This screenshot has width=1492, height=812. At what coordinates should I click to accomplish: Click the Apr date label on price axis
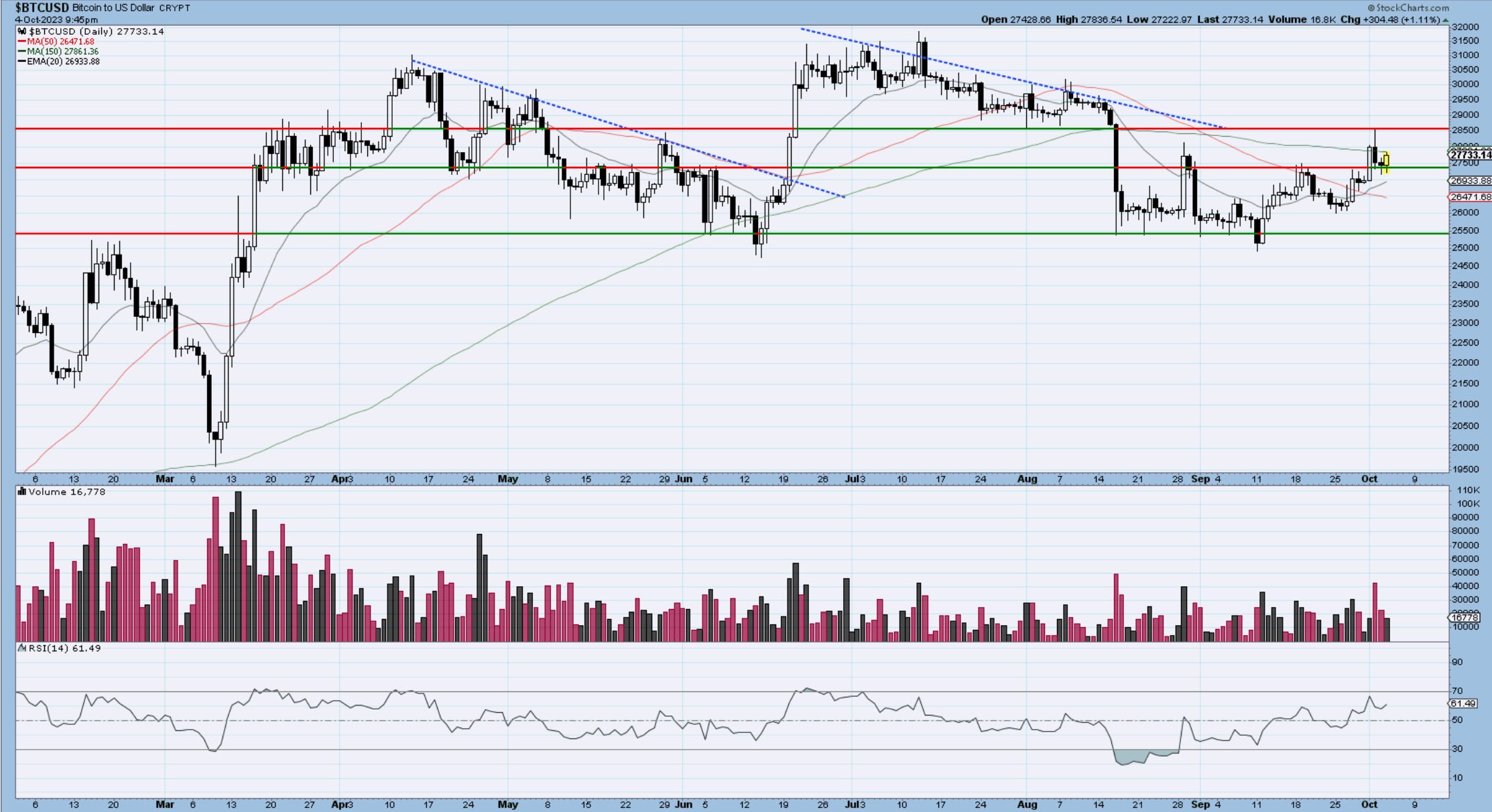click(x=340, y=479)
